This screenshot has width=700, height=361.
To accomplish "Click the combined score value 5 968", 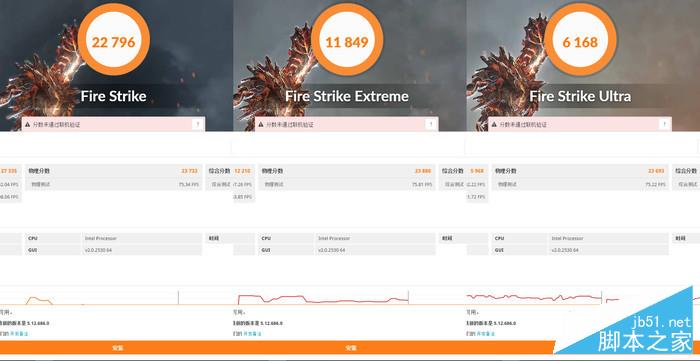I will click(x=477, y=171).
